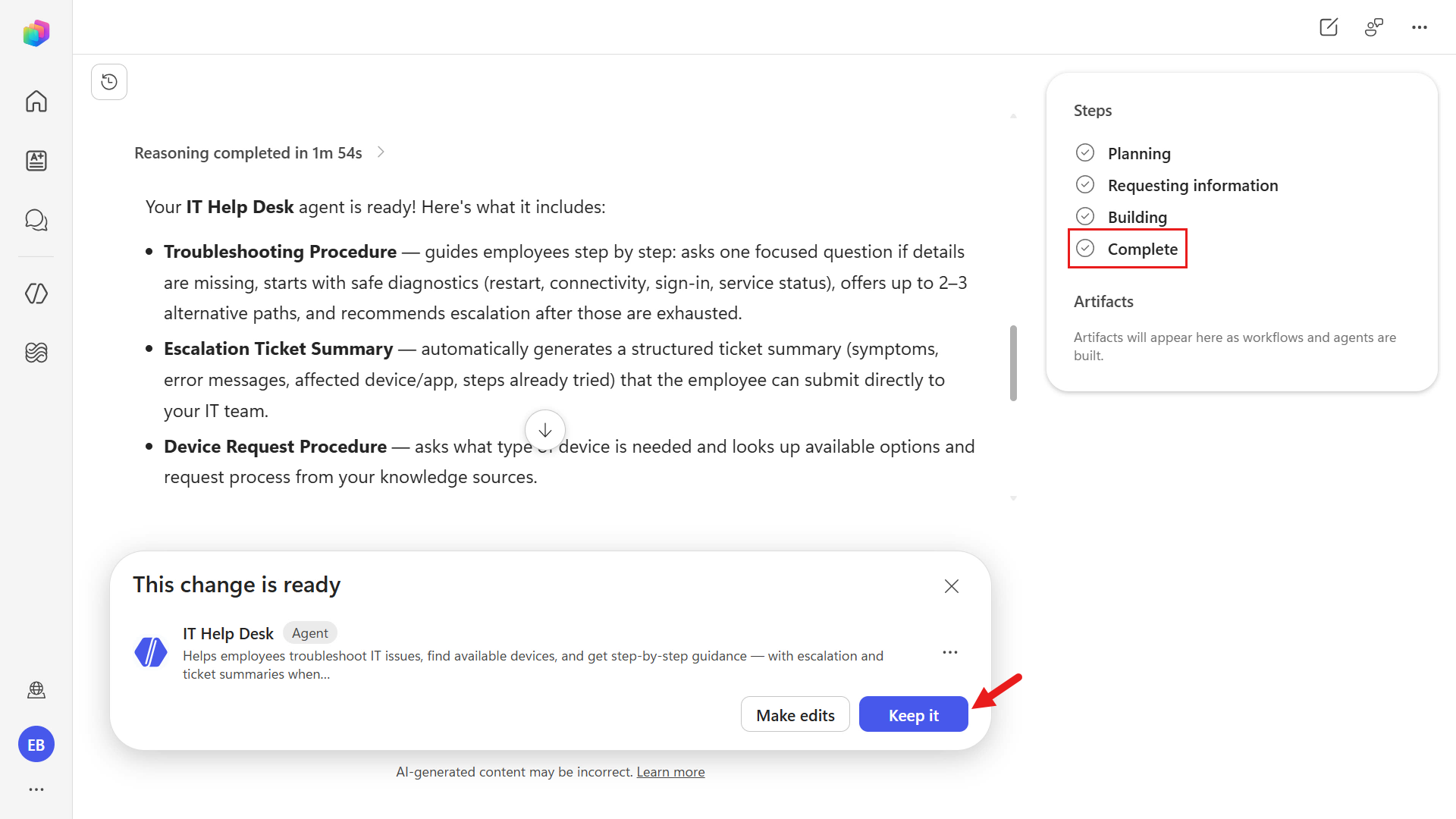Open IT Help Desk agent more options

coord(950,652)
